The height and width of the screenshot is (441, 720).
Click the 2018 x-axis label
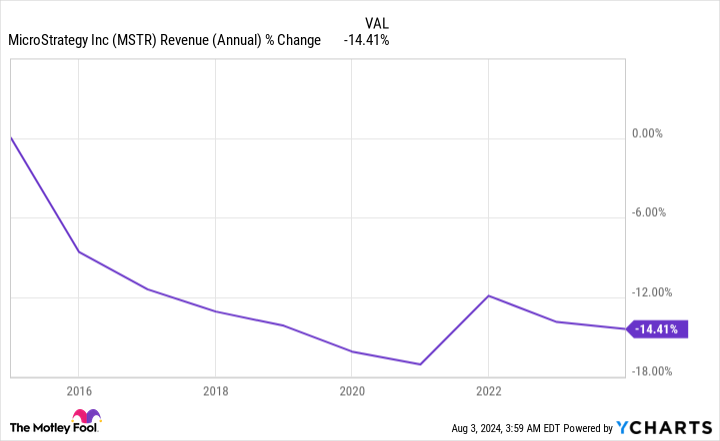click(x=216, y=391)
